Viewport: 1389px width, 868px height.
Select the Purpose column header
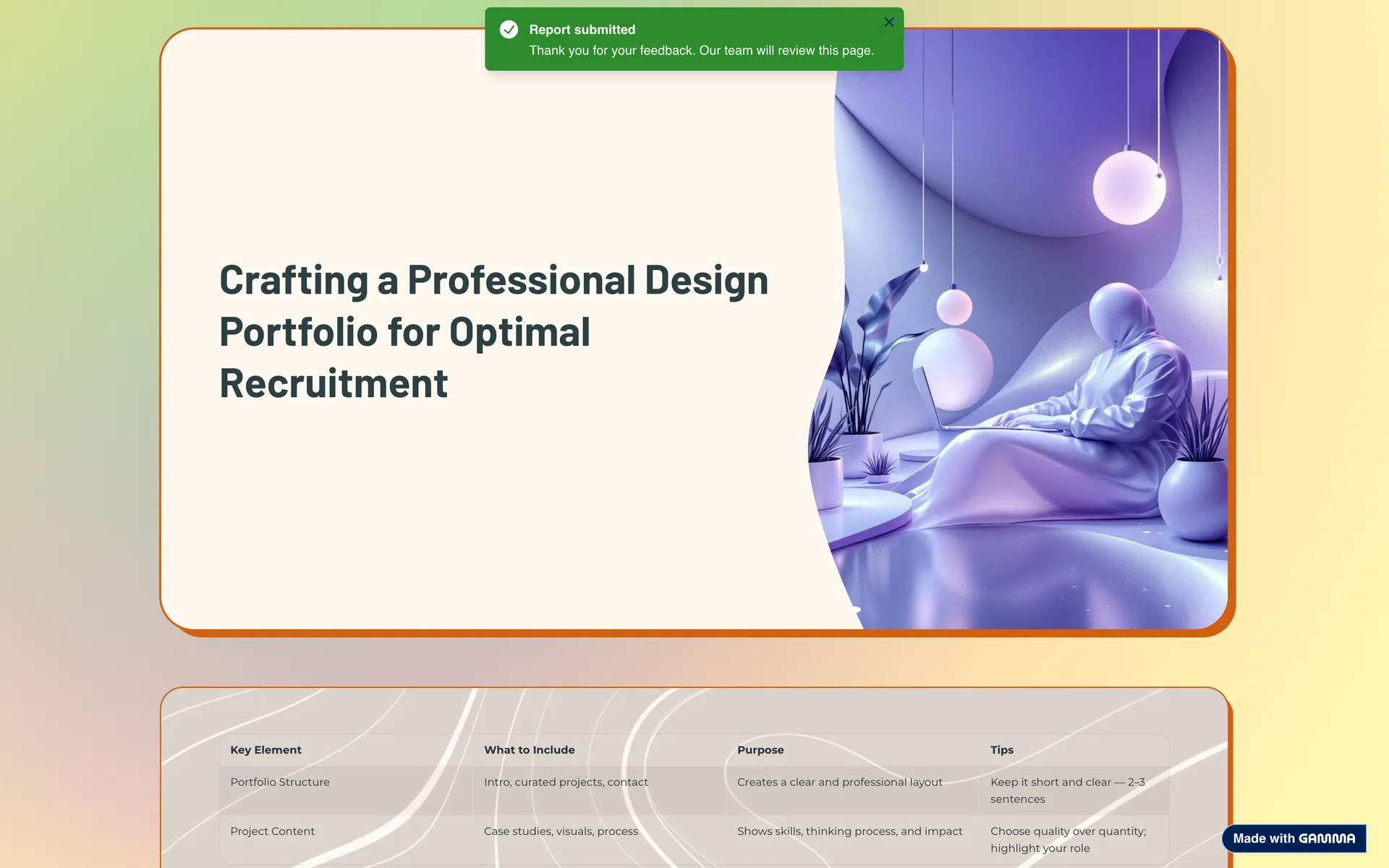pos(760,750)
